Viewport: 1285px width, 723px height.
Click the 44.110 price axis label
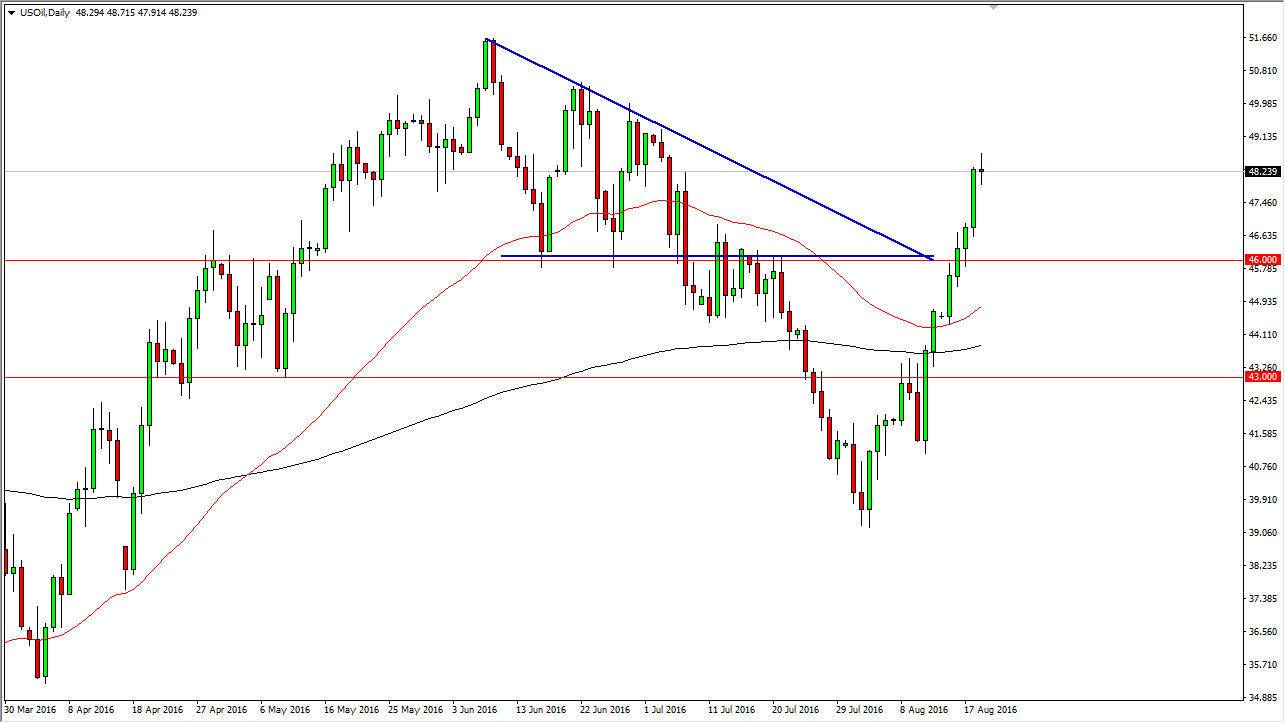pos(1263,335)
